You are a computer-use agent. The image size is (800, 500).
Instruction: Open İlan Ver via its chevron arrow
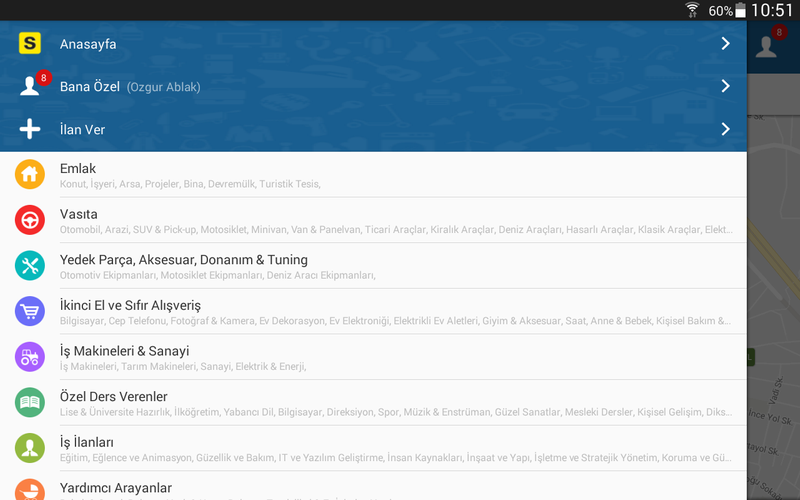click(x=726, y=129)
